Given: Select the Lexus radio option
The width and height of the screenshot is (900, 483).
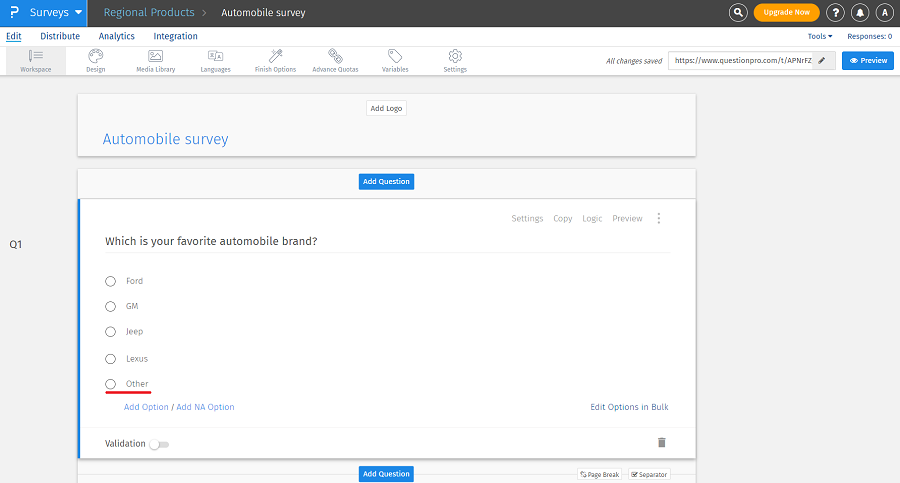Looking at the screenshot, I should (x=111, y=358).
